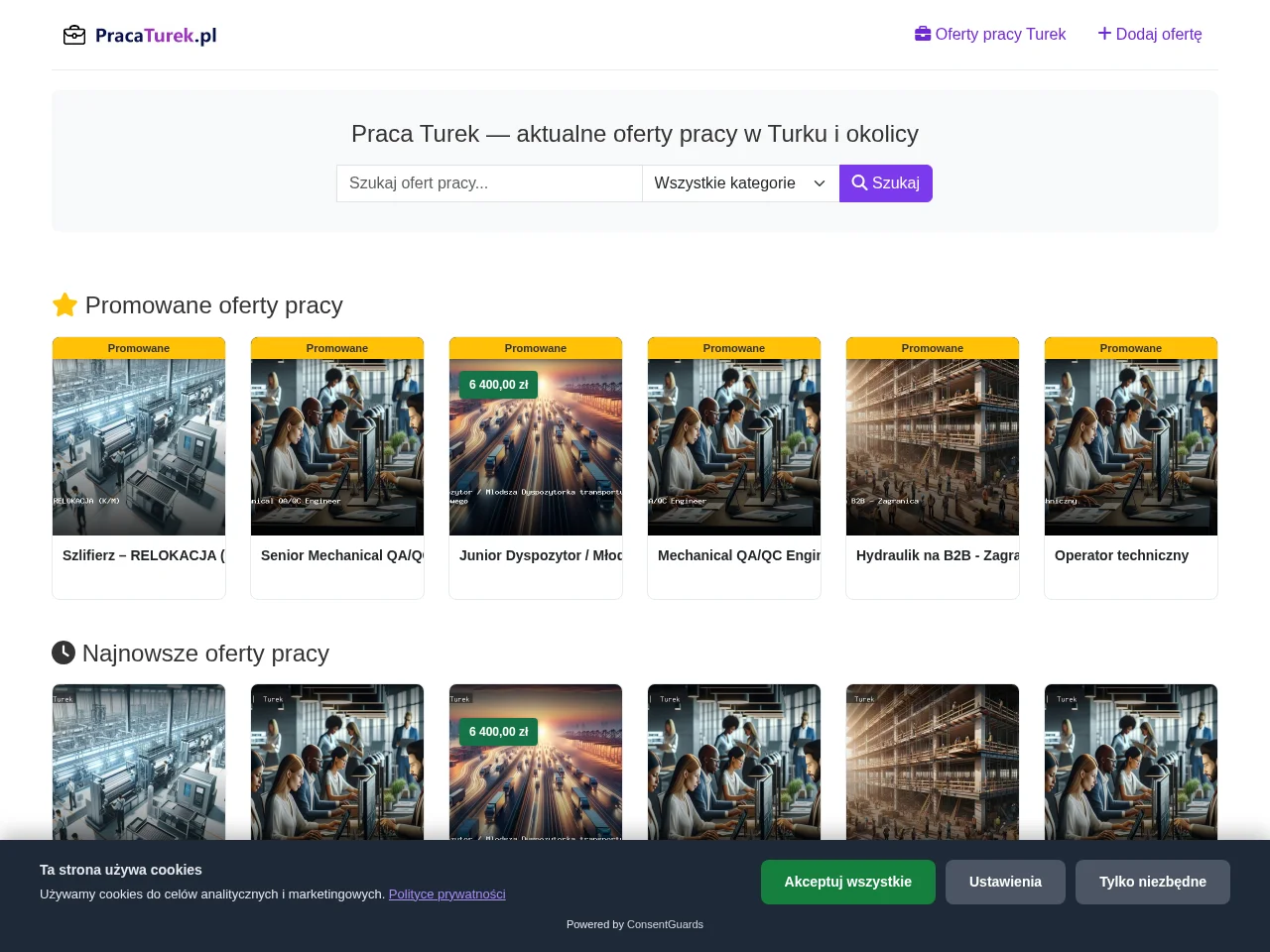Open the promoted Szlifierz – RELOKACJA job thumbnail

(139, 447)
